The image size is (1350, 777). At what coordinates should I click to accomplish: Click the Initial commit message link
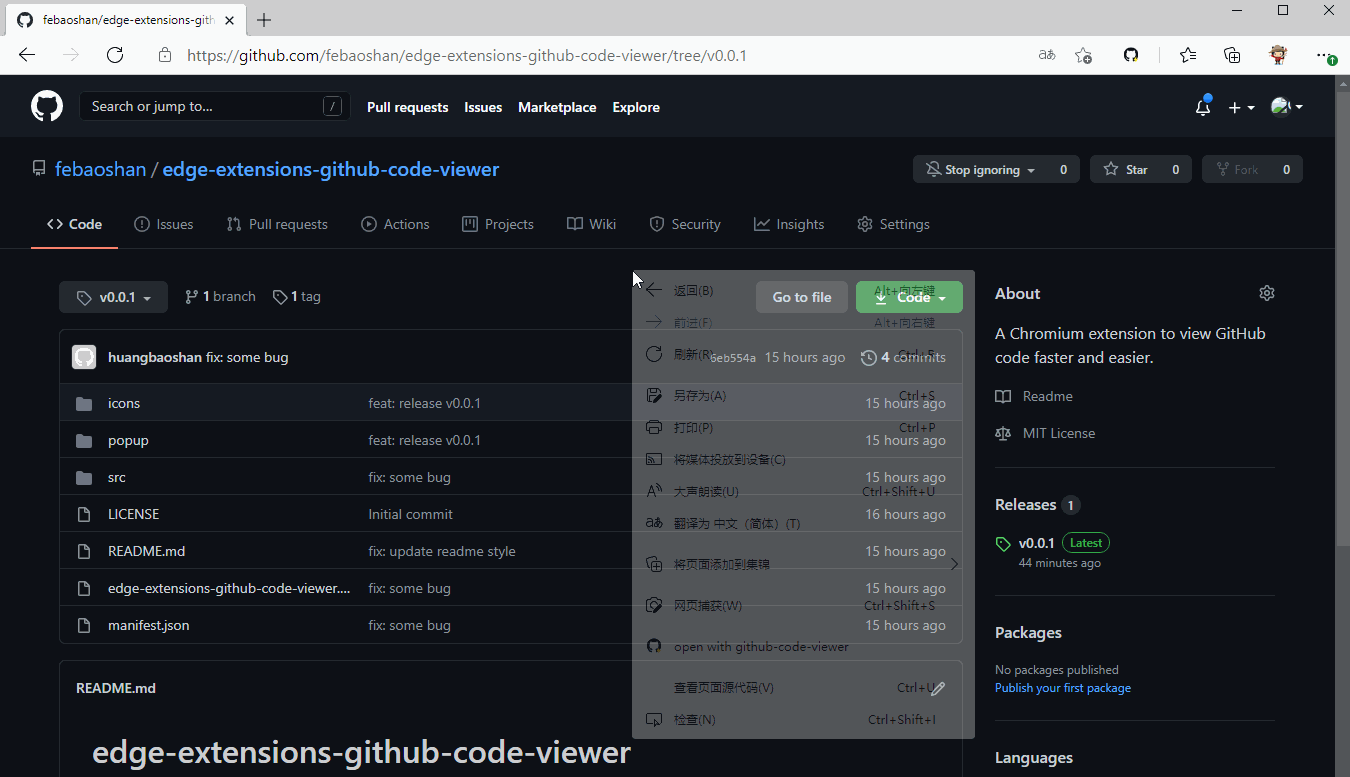click(x=410, y=514)
